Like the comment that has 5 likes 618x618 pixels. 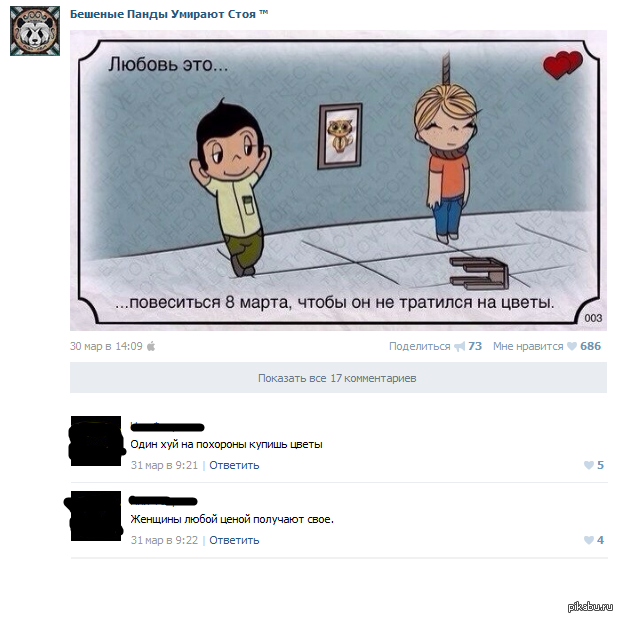coord(594,465)
